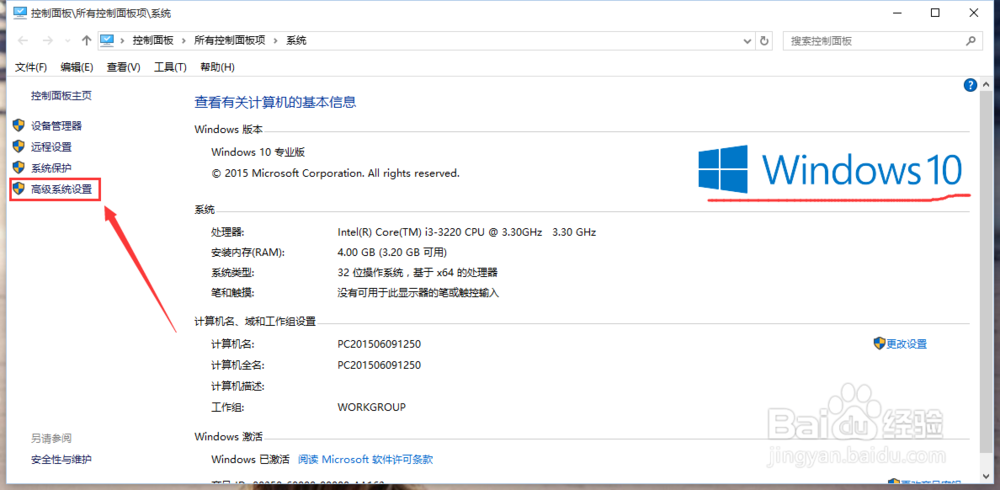
Task: Open 系统保护 link
Action: pyautogui.click(x=51, y=168)
